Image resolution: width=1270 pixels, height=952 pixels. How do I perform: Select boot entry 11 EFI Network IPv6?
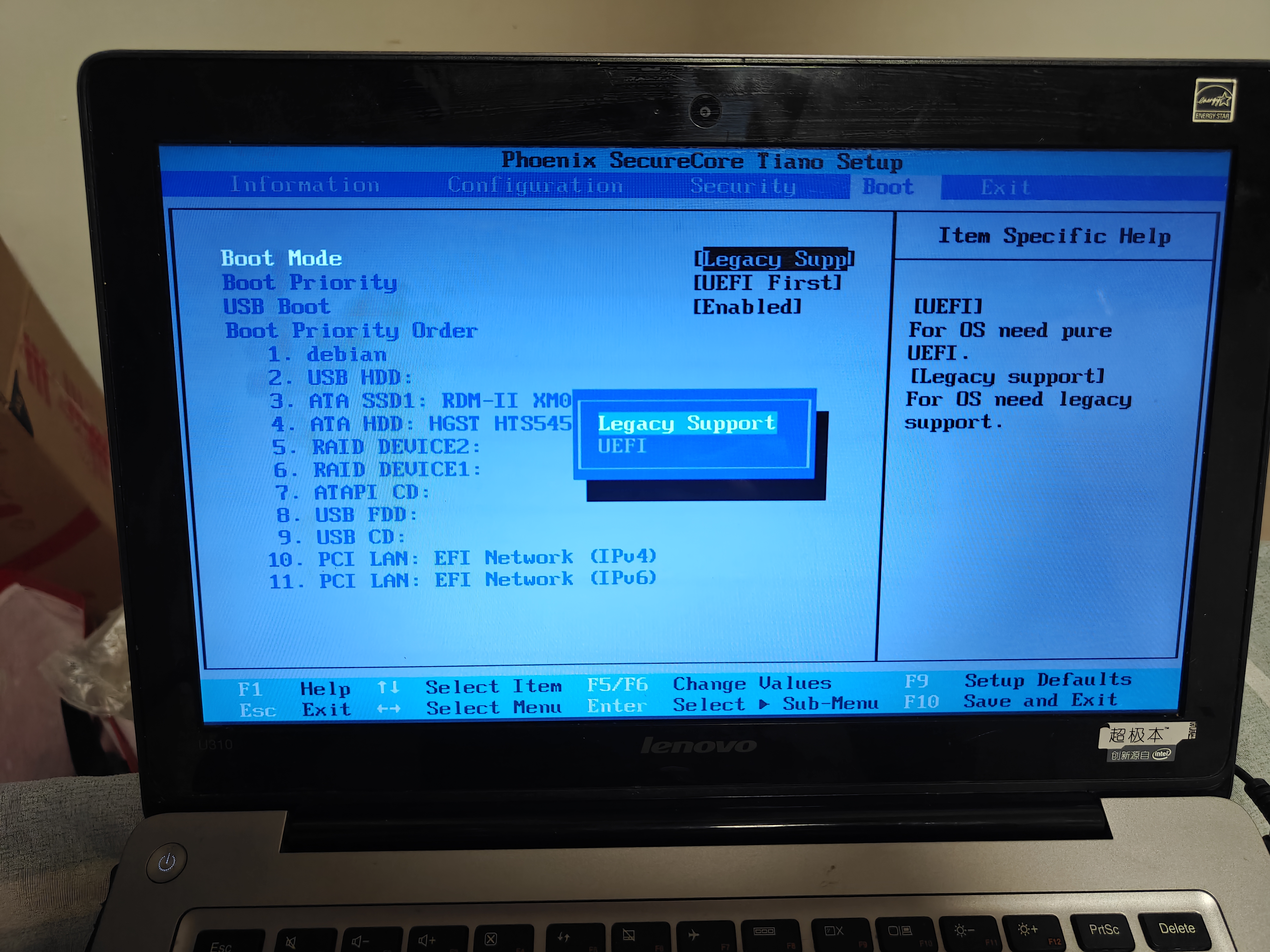pos(463,580)
